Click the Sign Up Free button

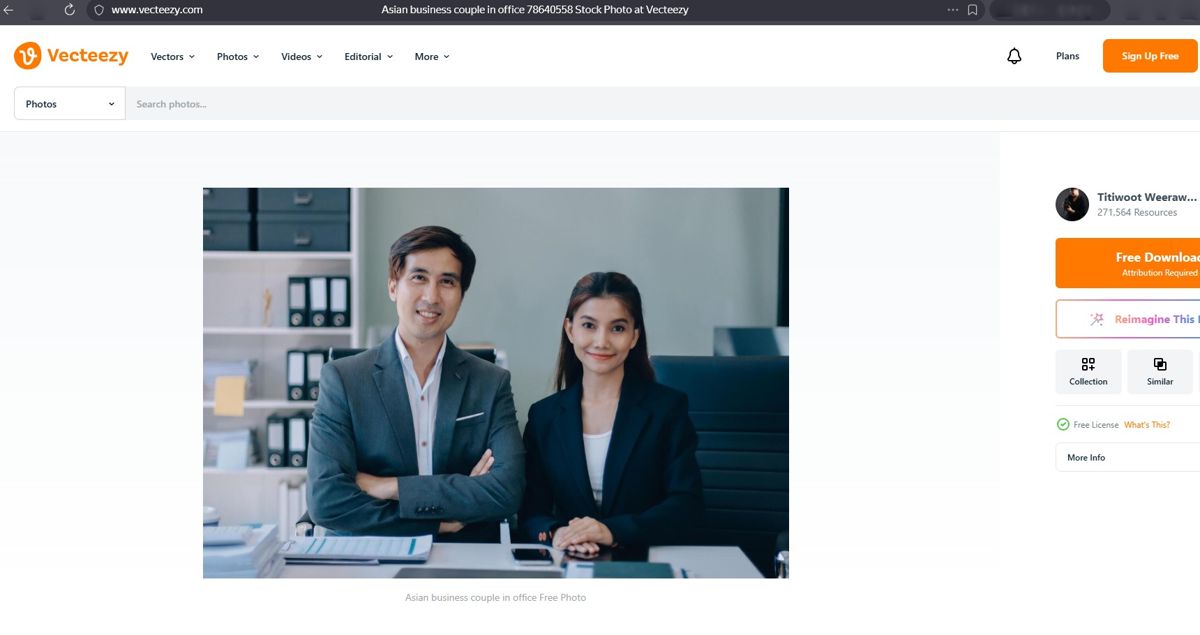click(x=1150, y=56)
